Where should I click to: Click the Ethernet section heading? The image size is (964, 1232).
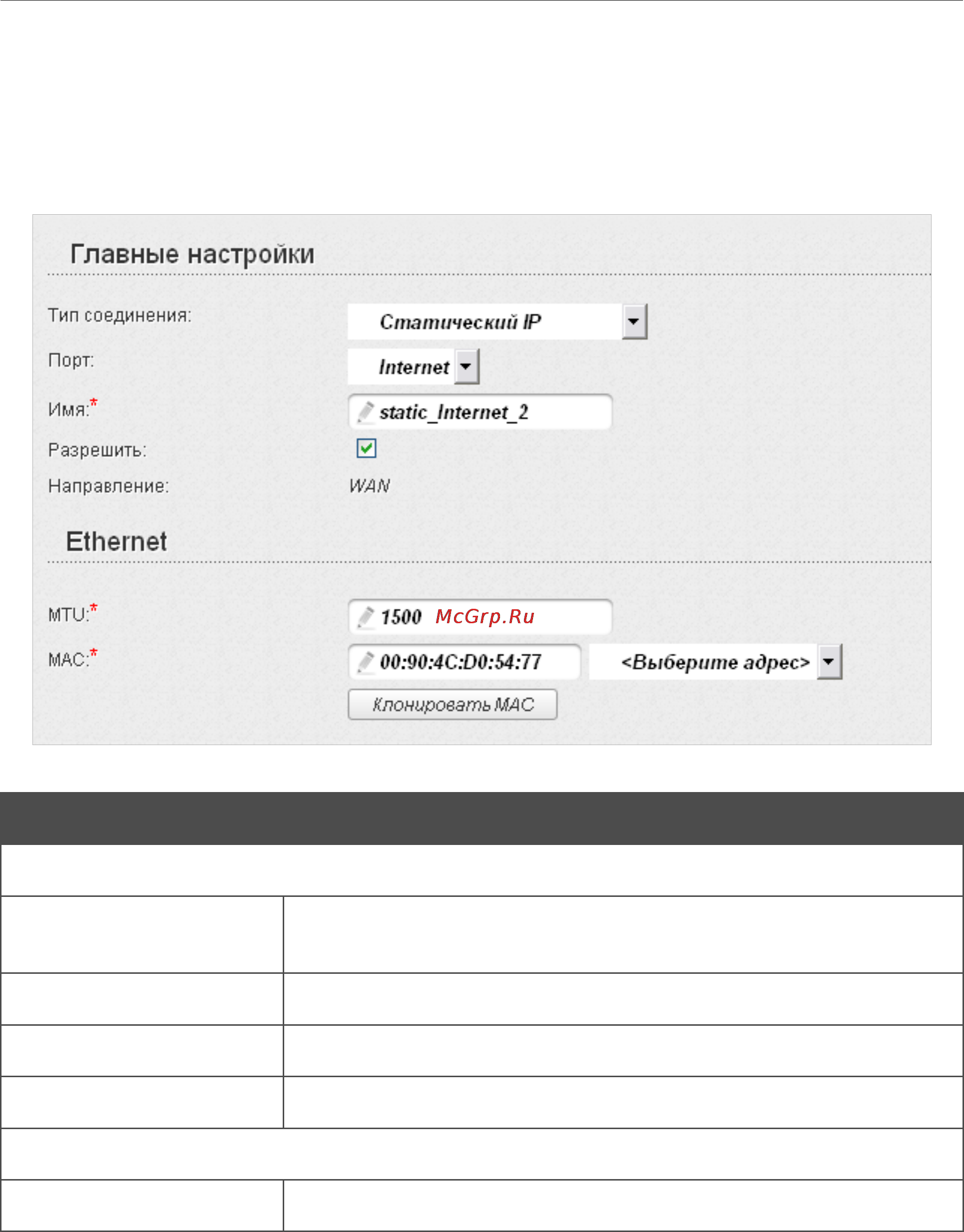pos(116,542)
